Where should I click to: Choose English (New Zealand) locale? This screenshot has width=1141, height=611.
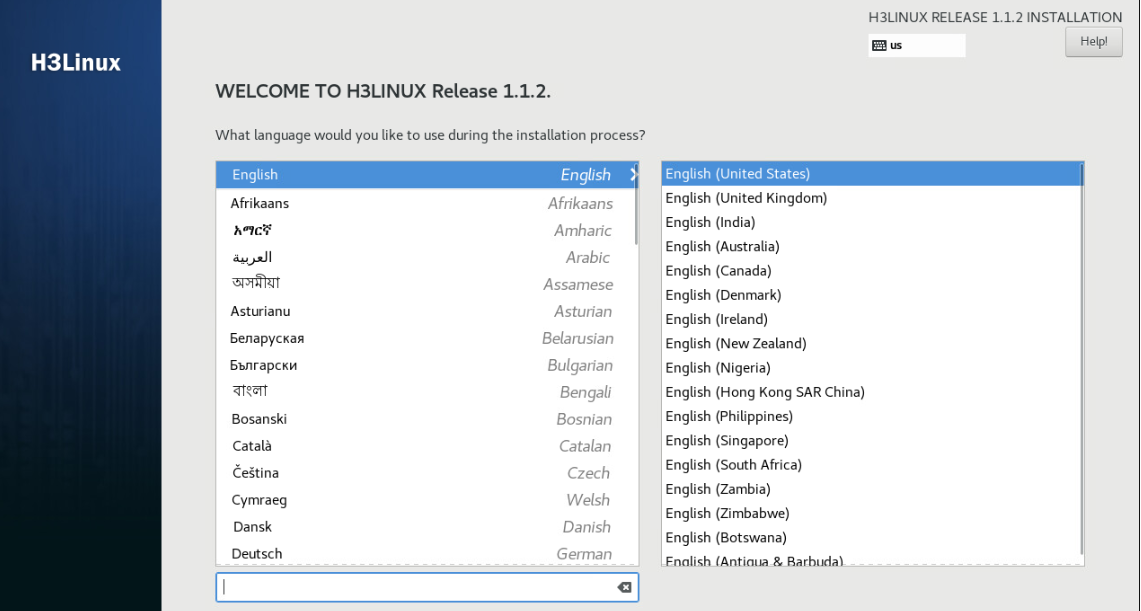871,343
